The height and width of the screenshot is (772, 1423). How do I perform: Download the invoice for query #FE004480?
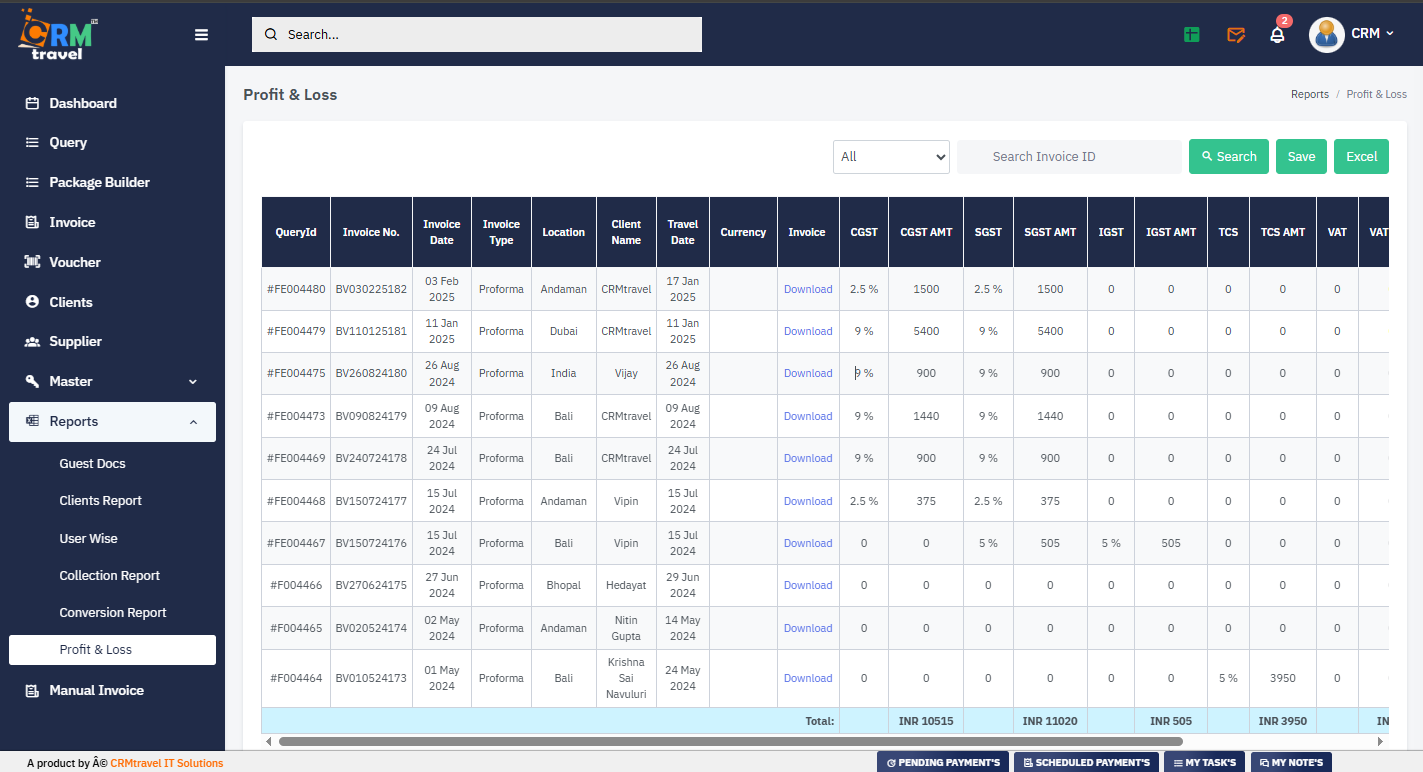(x=808, y=289)
